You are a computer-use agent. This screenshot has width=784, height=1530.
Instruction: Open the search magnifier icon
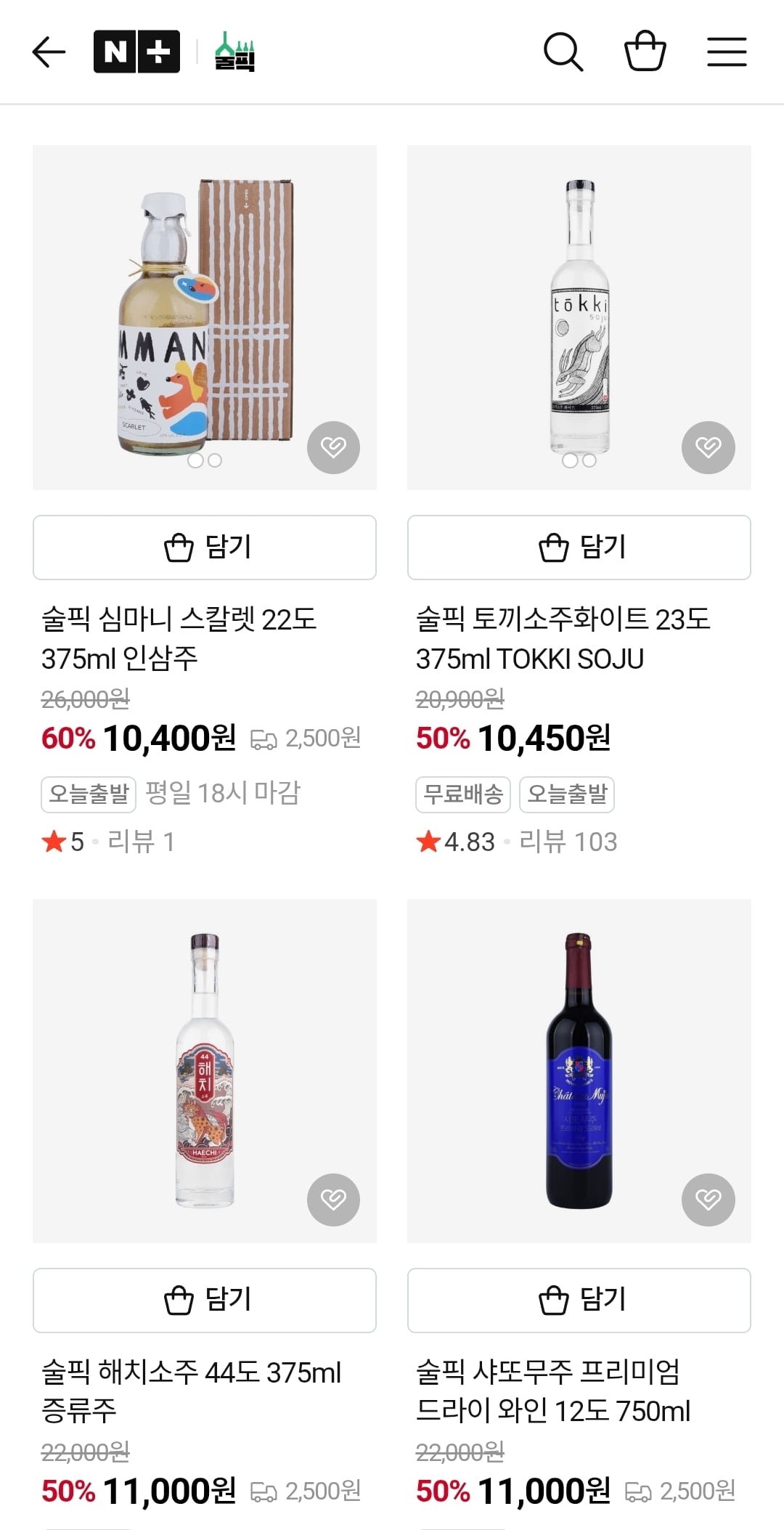click(x=563, y=52)
